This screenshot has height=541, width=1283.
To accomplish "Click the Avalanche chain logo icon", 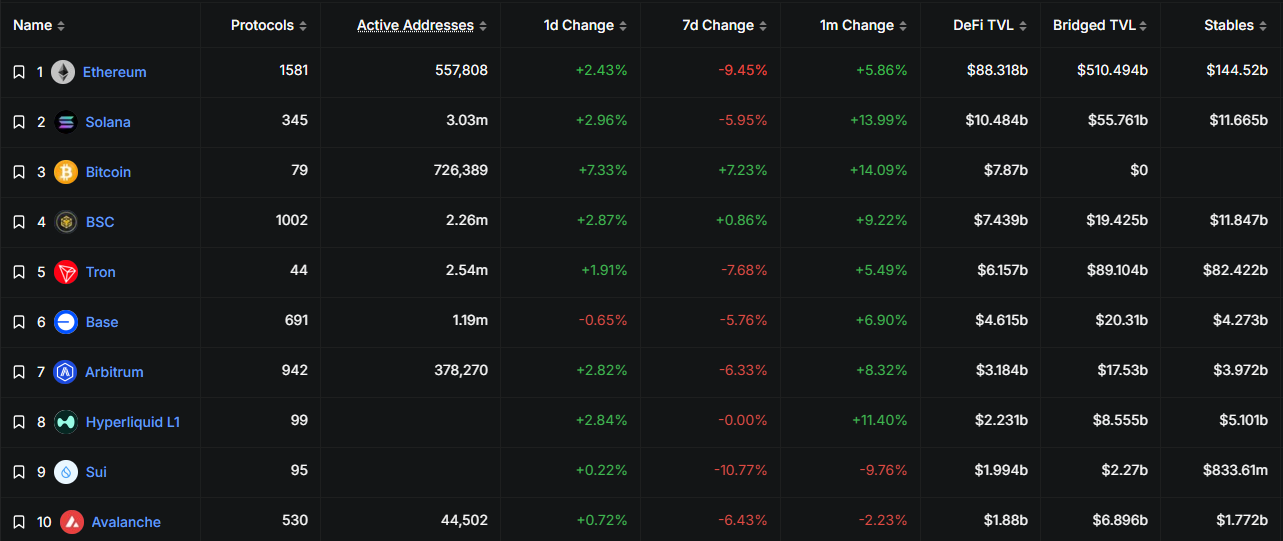I will tap(72, 522).
